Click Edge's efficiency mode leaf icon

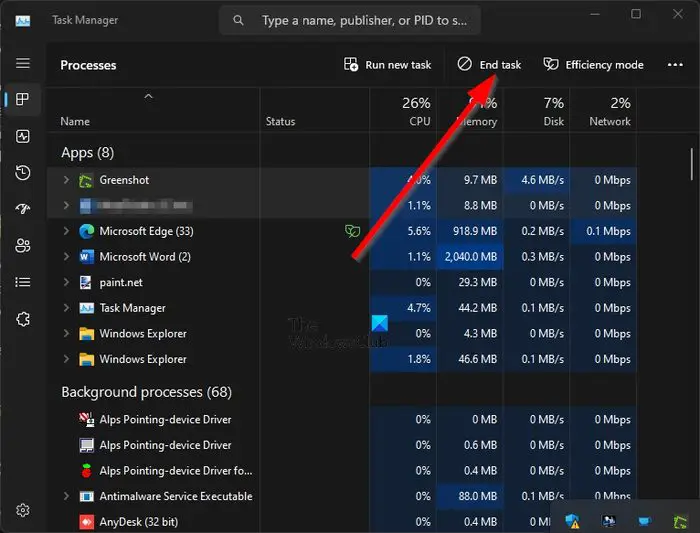[x=352, y=231]
